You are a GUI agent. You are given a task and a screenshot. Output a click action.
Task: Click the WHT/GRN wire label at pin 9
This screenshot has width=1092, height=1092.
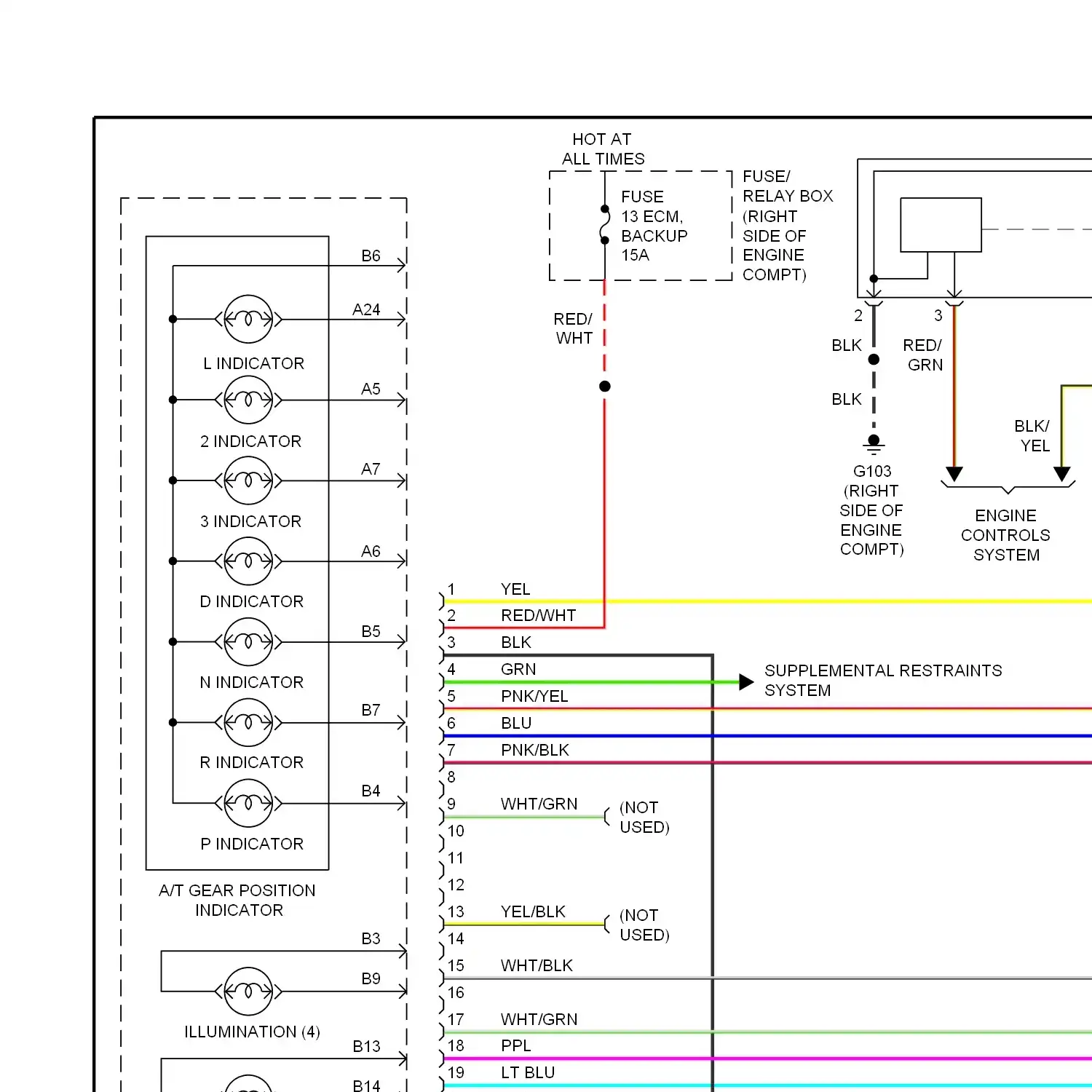point(539,804)
